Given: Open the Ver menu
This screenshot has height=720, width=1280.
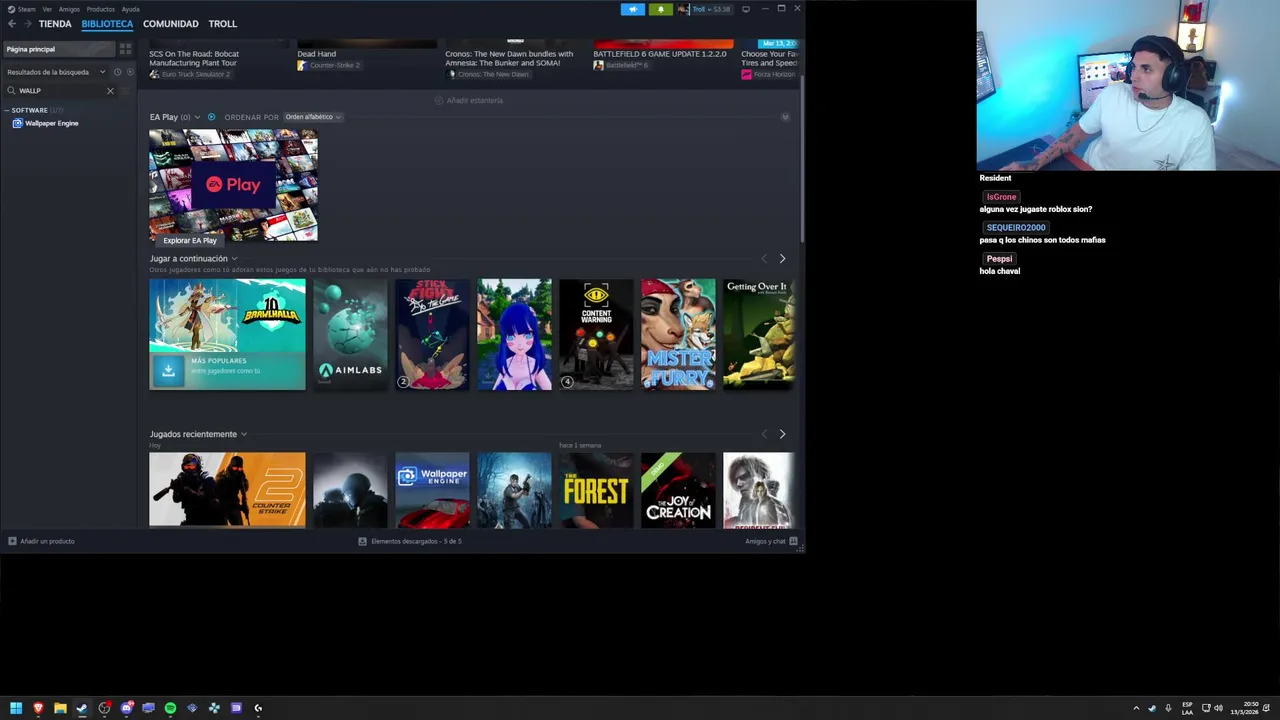Looking at the screenshot, I should (x=47, y=9).
